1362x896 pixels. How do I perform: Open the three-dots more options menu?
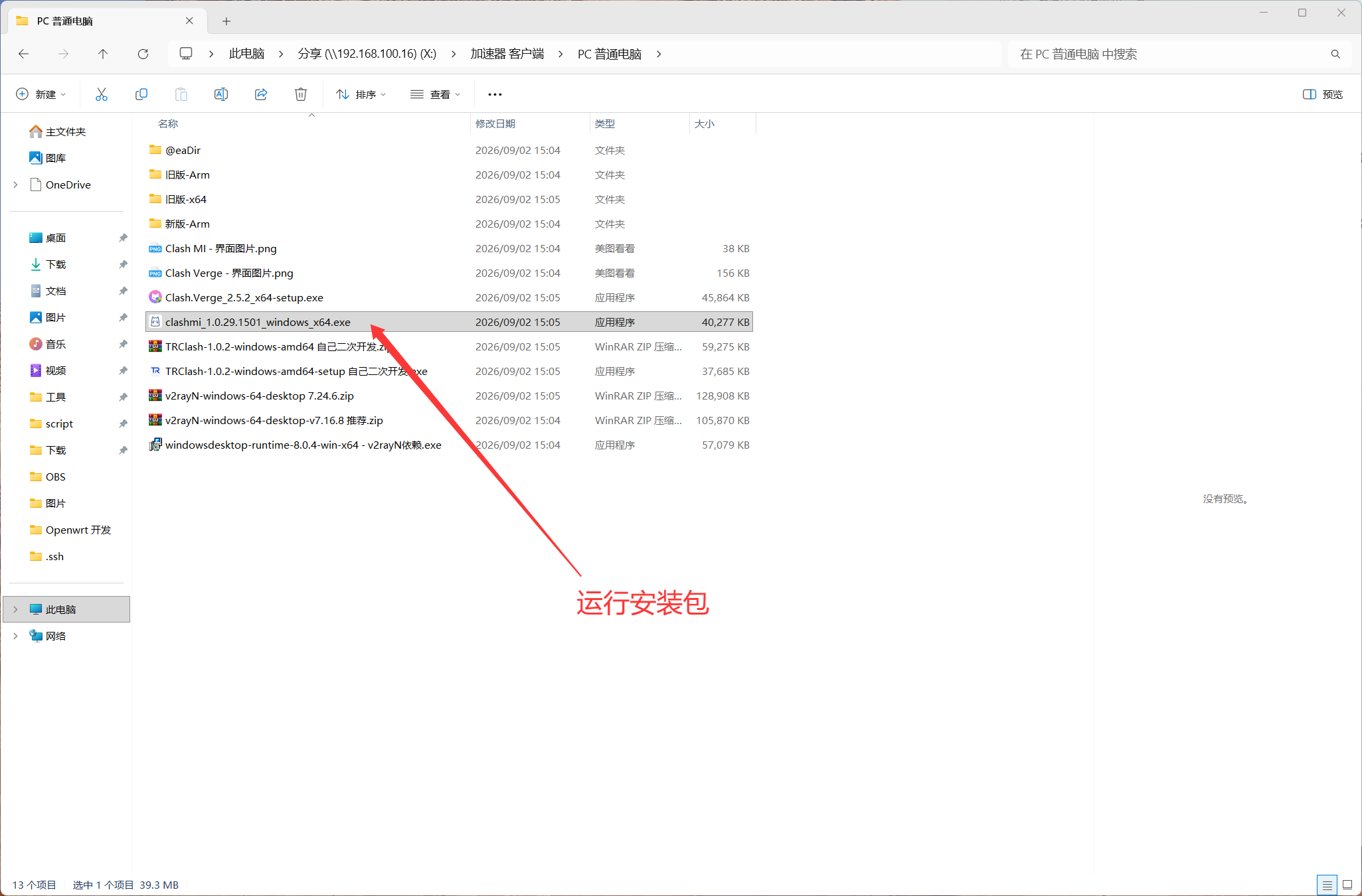(x=495, y=94)
